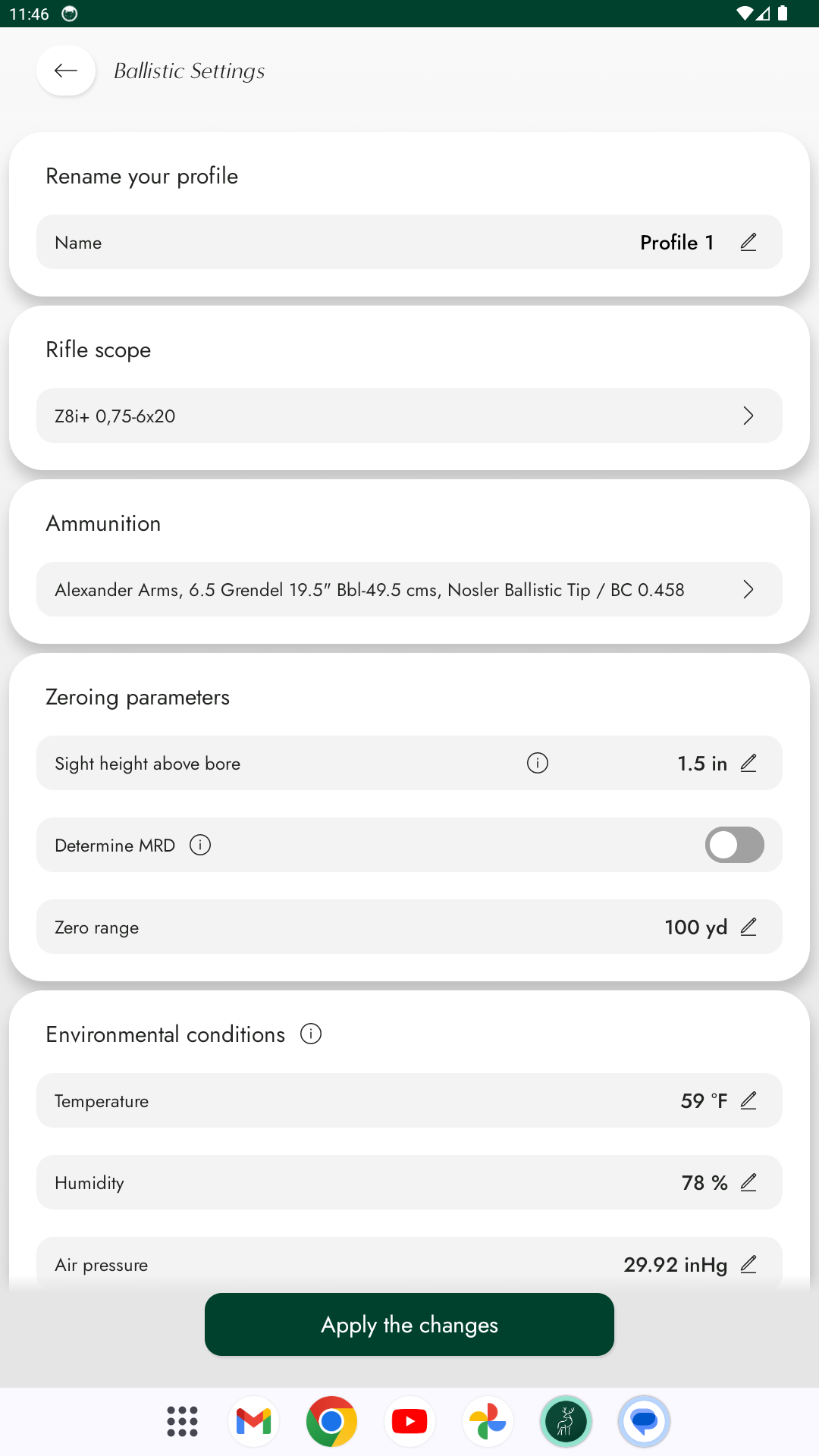819x1456 pixels.
Task: Apply the changes
Action: (409, 1325)
